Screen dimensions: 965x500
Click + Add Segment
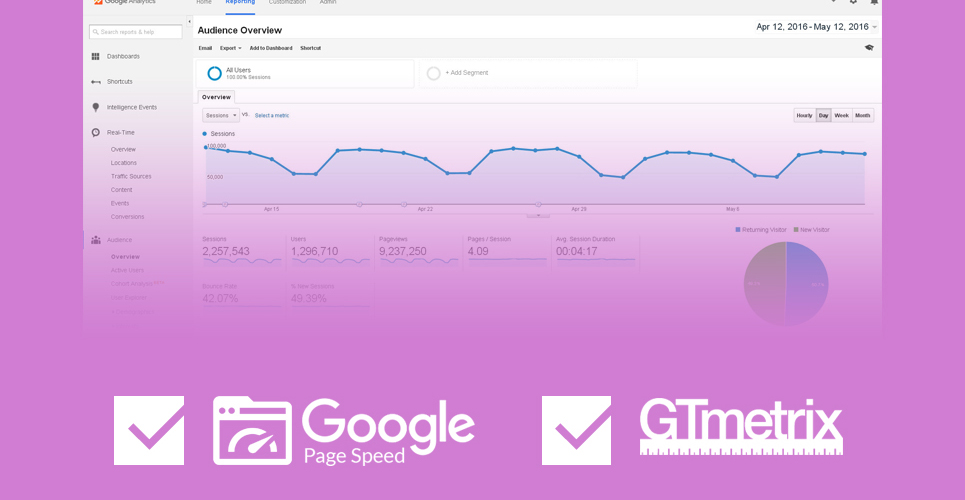[466, 73]
